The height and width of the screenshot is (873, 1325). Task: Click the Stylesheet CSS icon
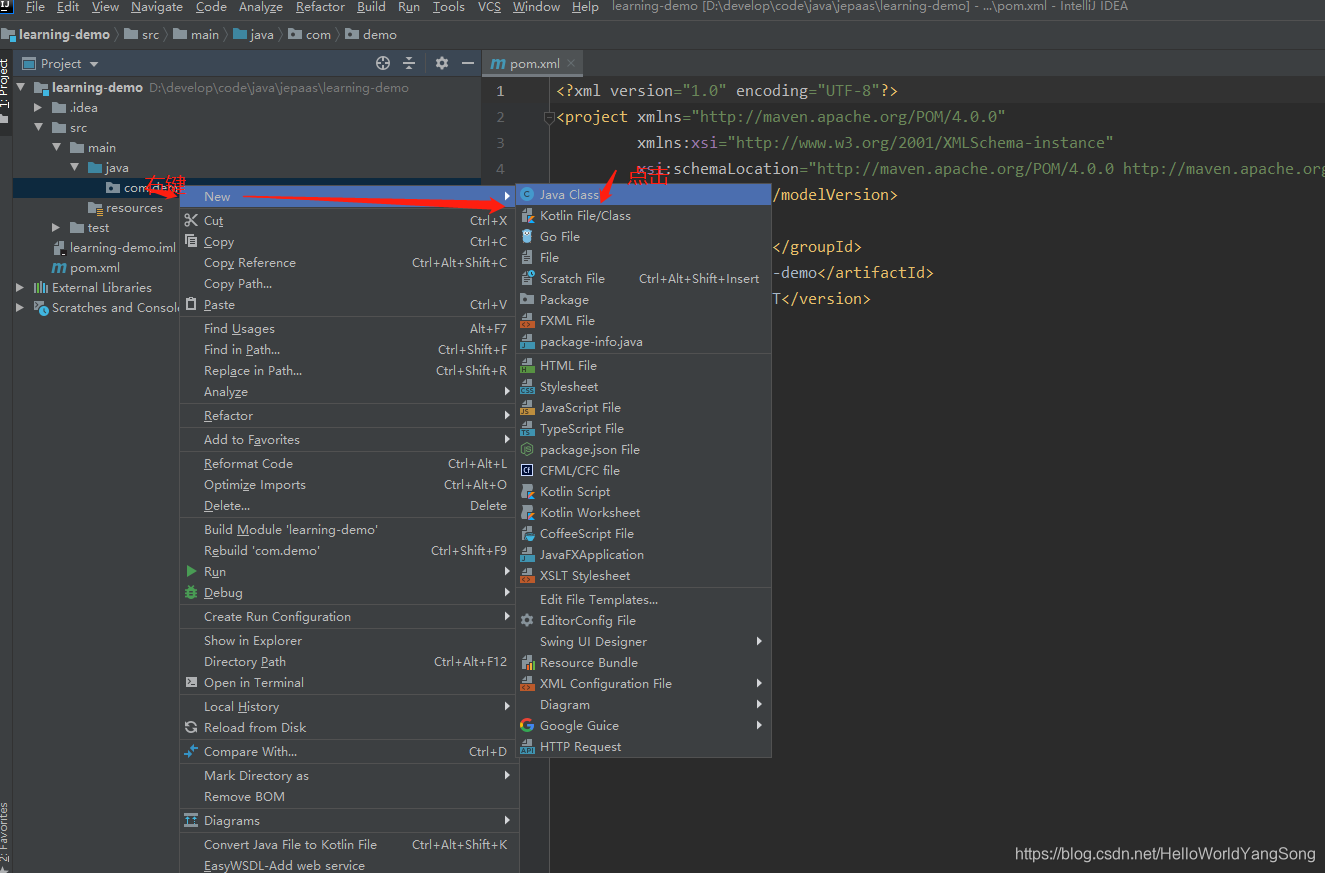[527, 386]
